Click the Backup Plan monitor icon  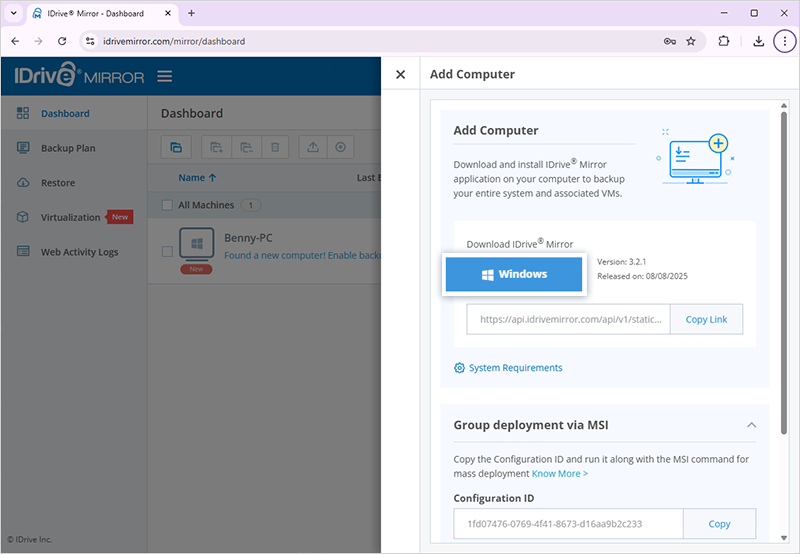[23, 148]
